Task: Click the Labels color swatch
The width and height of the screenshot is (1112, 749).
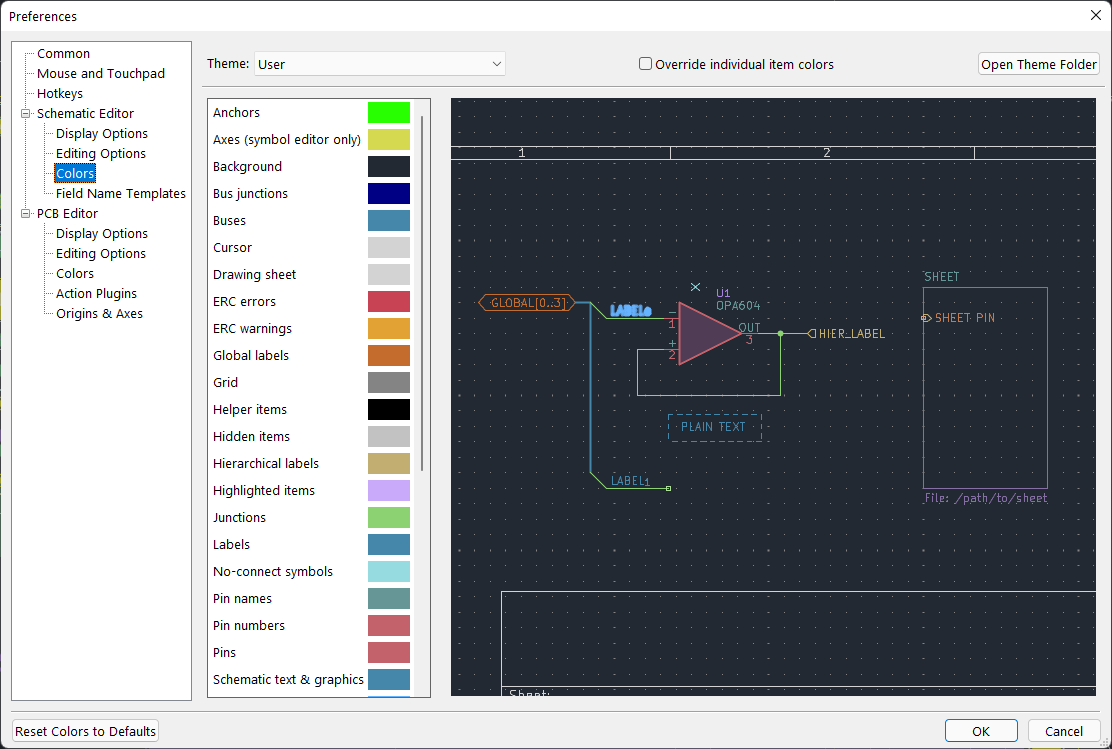Action: (389, 544)
